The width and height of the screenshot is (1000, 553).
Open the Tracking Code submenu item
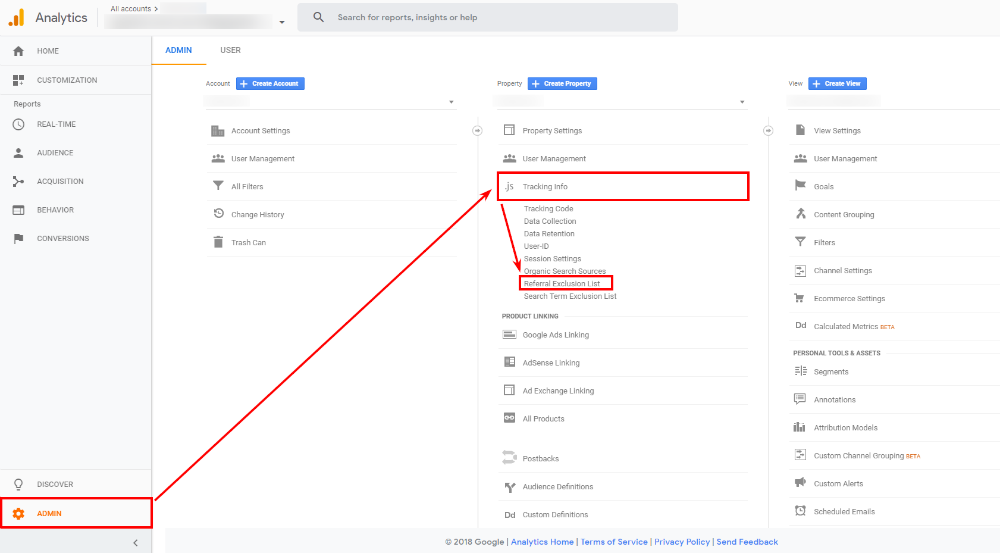pos(548,209)
